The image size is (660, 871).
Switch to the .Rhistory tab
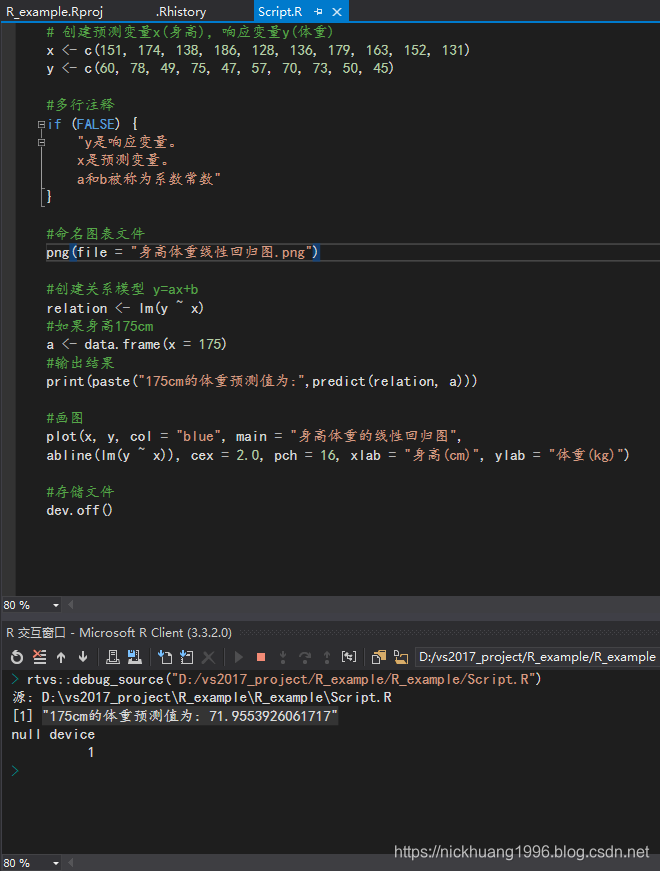181,12
